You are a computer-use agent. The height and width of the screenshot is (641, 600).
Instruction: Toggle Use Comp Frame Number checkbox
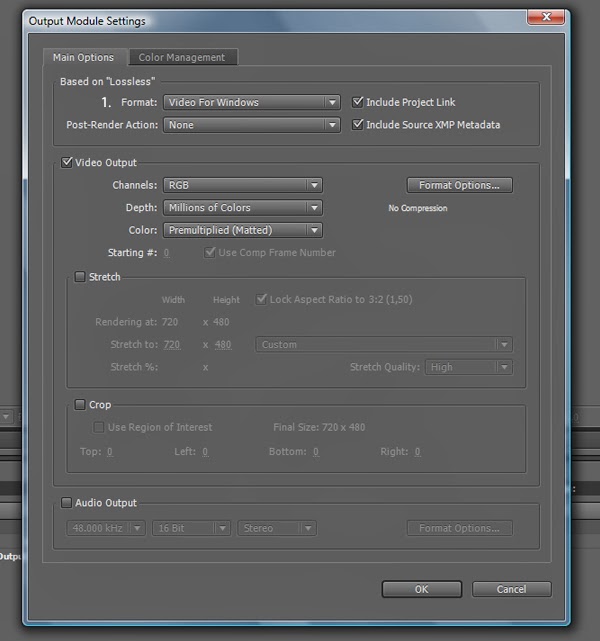coord(210,252)
